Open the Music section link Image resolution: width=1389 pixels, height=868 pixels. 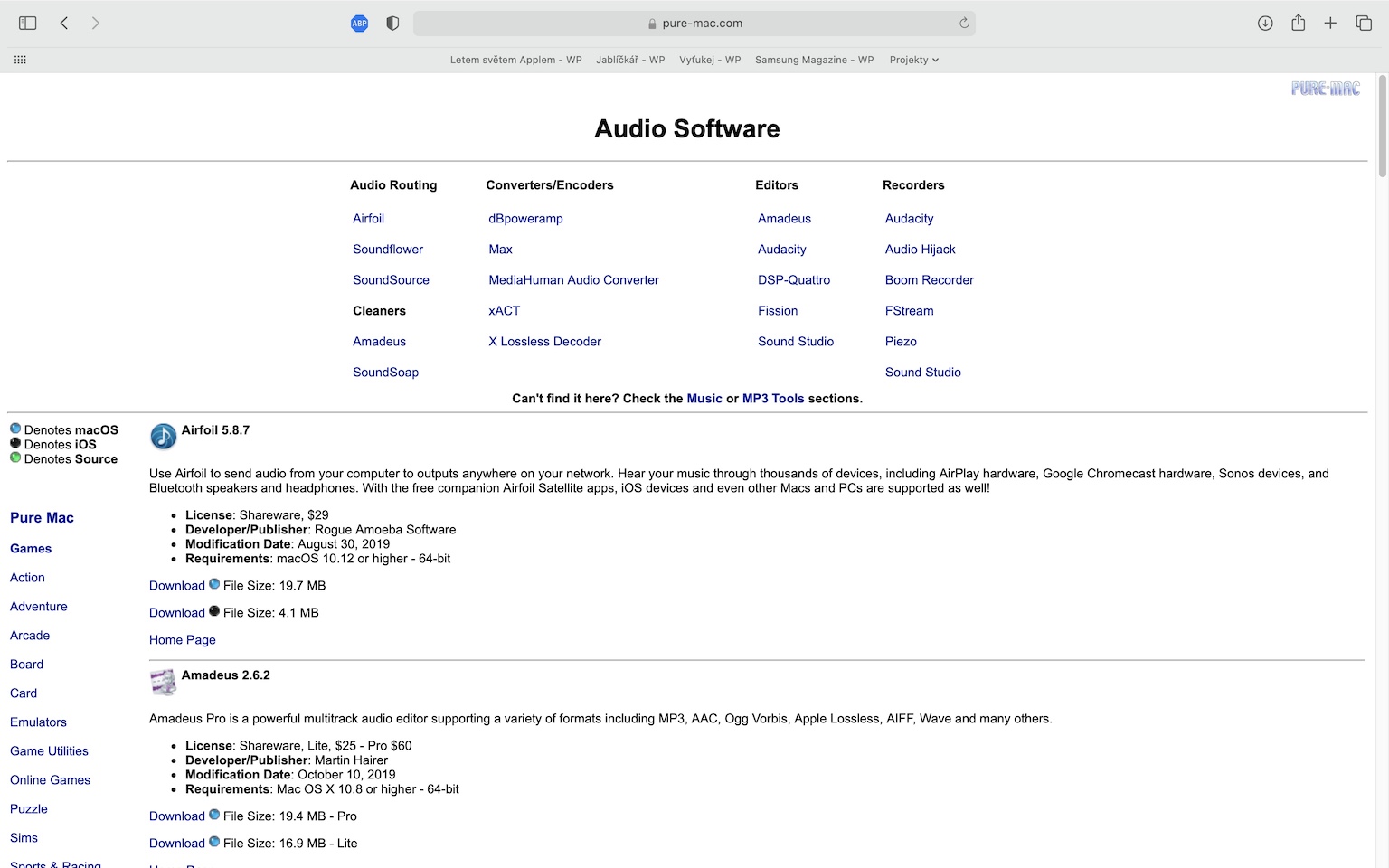click(704, 399)
